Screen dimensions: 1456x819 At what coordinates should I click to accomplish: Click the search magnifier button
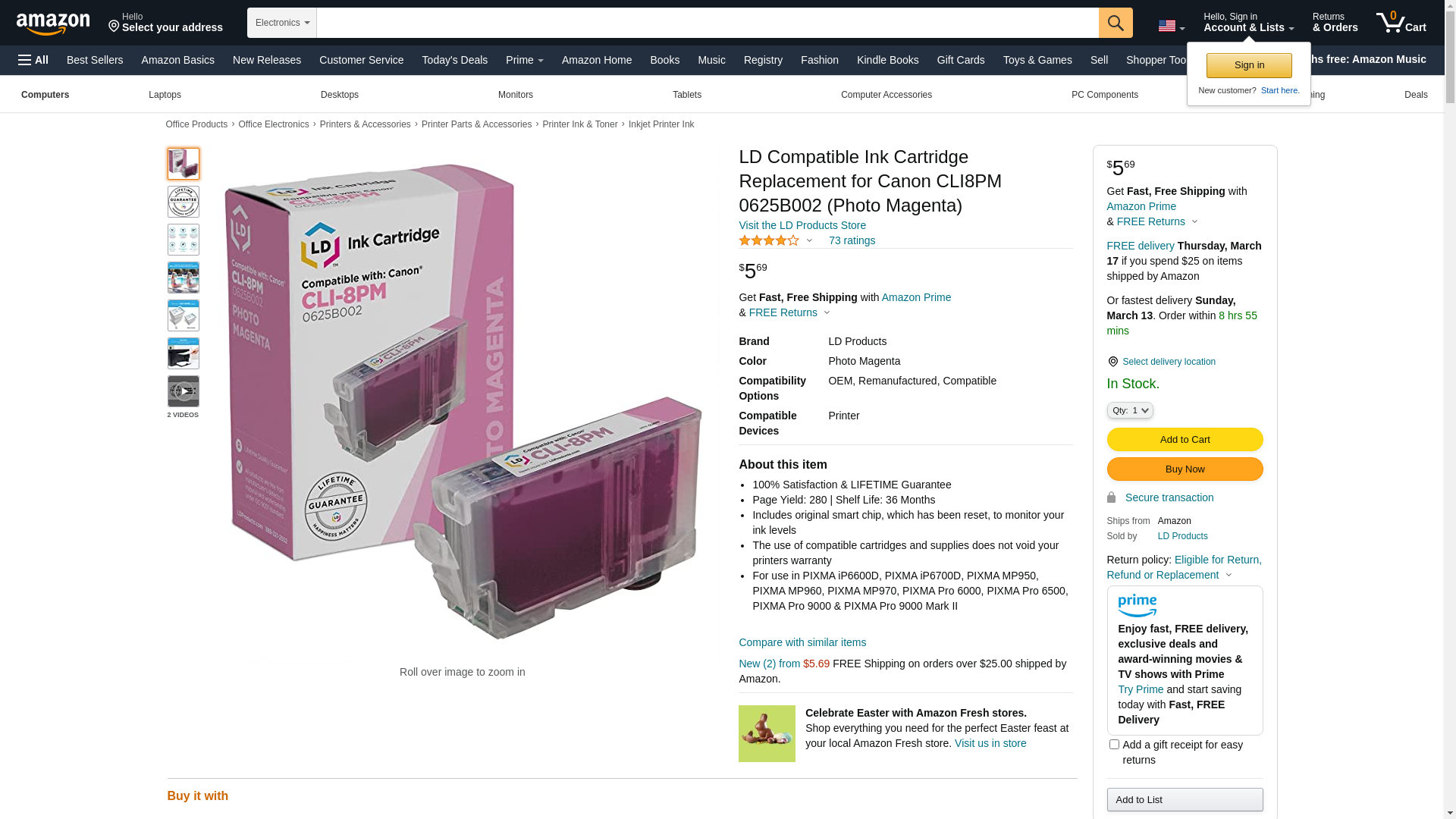pos(1116,23)
